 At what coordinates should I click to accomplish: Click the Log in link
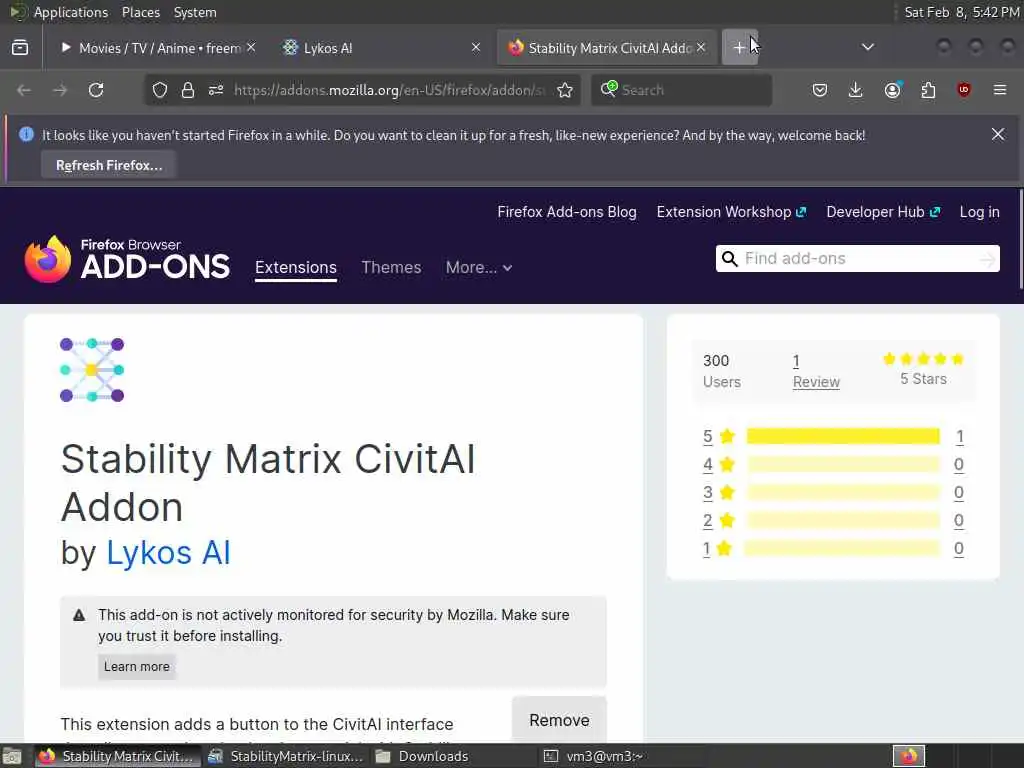coord(979,212)
